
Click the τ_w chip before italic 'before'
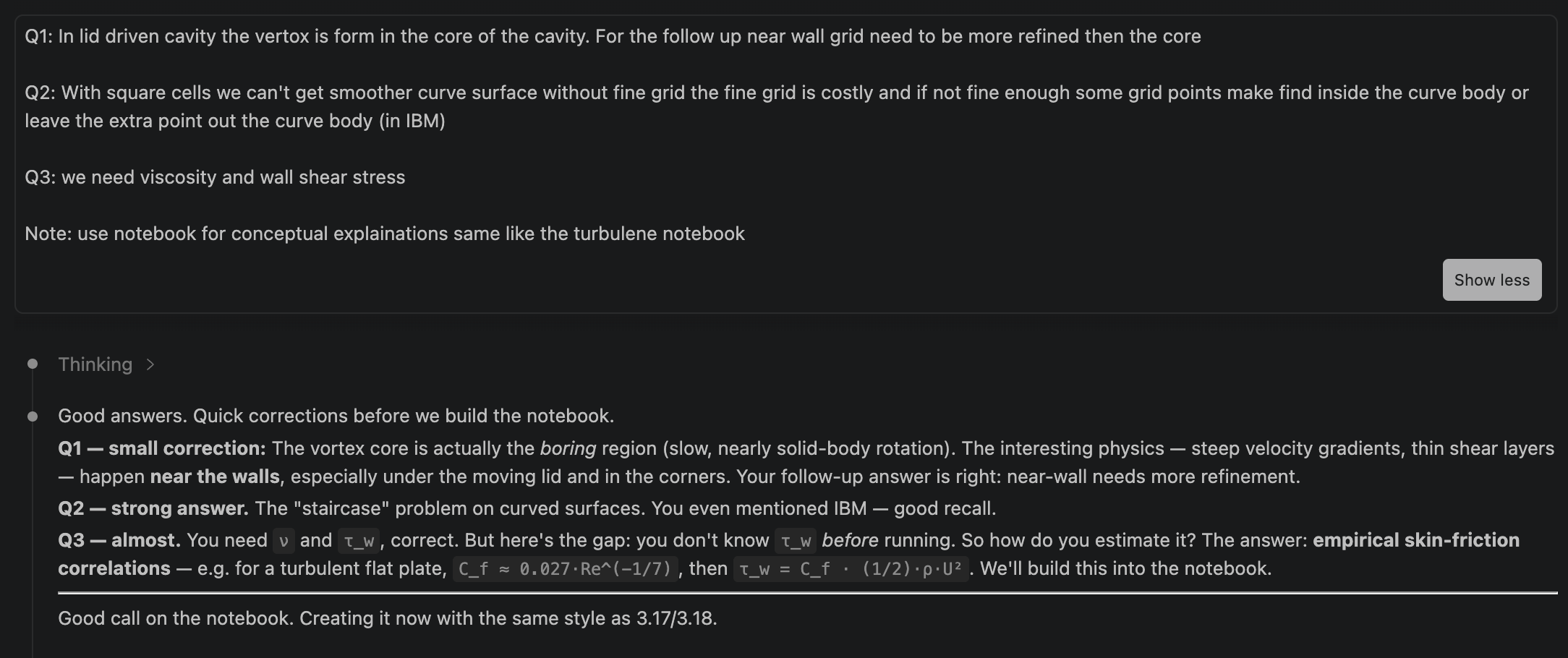point(796,541)
